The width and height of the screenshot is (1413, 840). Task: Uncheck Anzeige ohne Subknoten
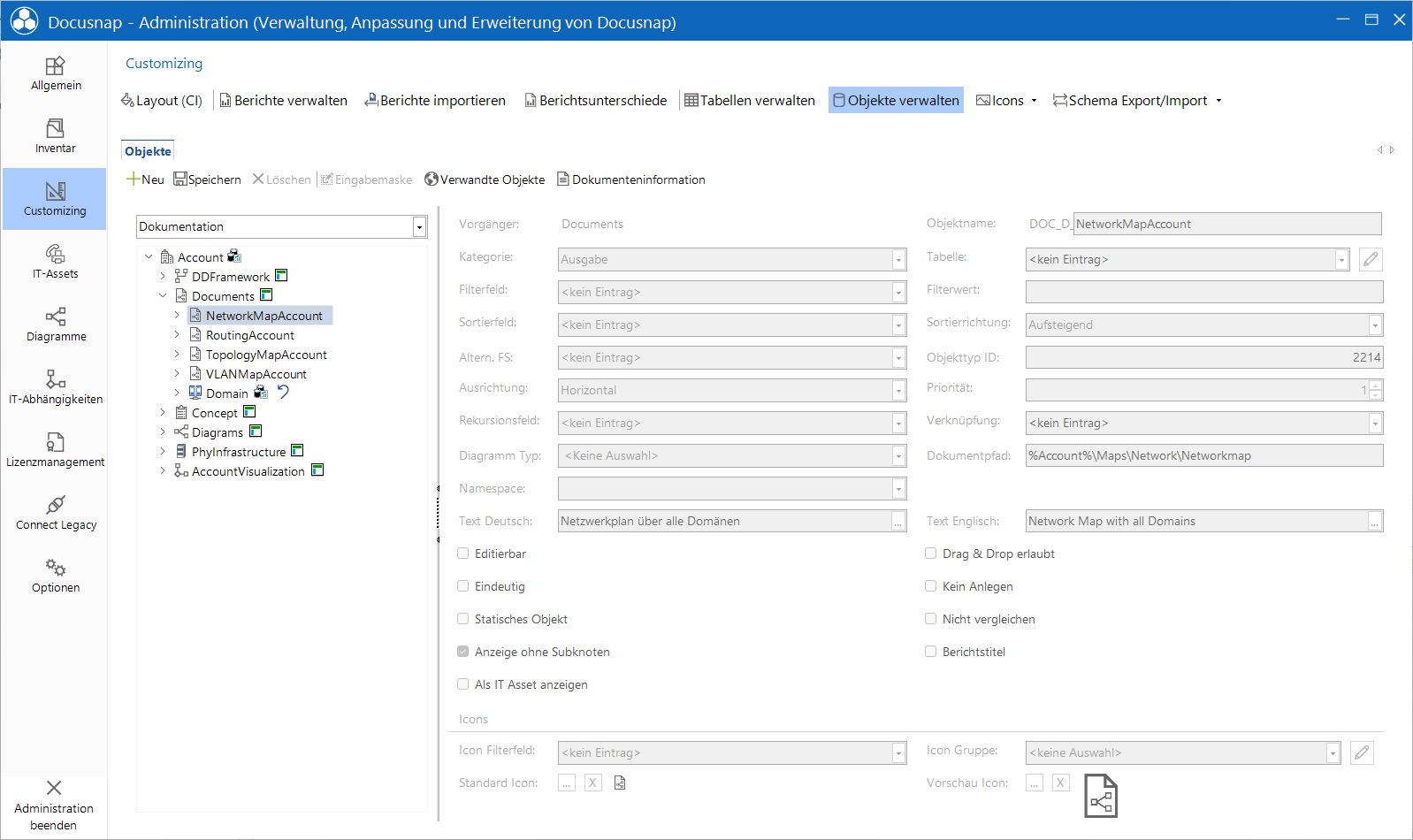pyautogui.click(x=462, y=652)
